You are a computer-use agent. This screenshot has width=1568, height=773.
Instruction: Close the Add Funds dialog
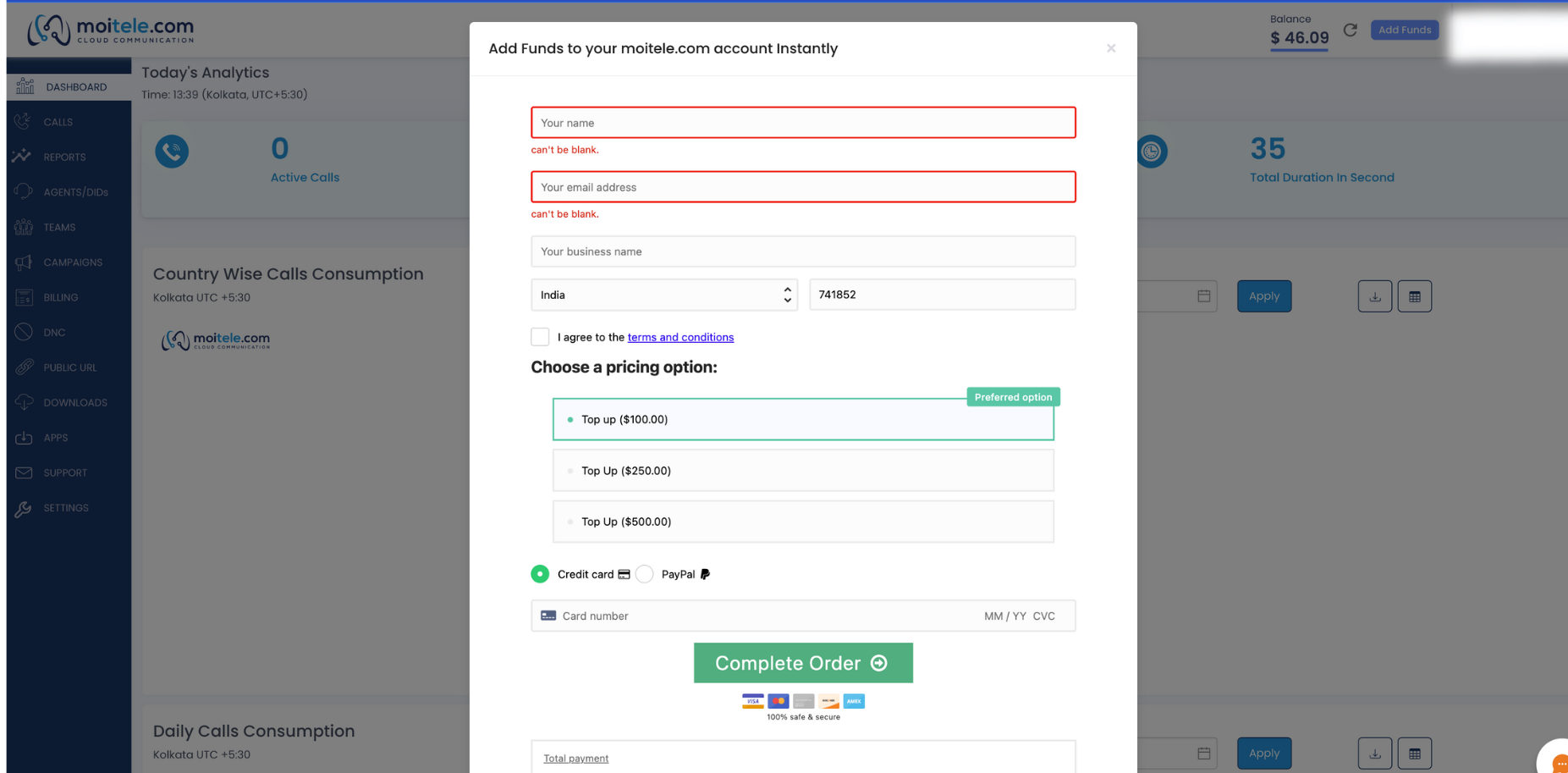(x=1111, y=48)
